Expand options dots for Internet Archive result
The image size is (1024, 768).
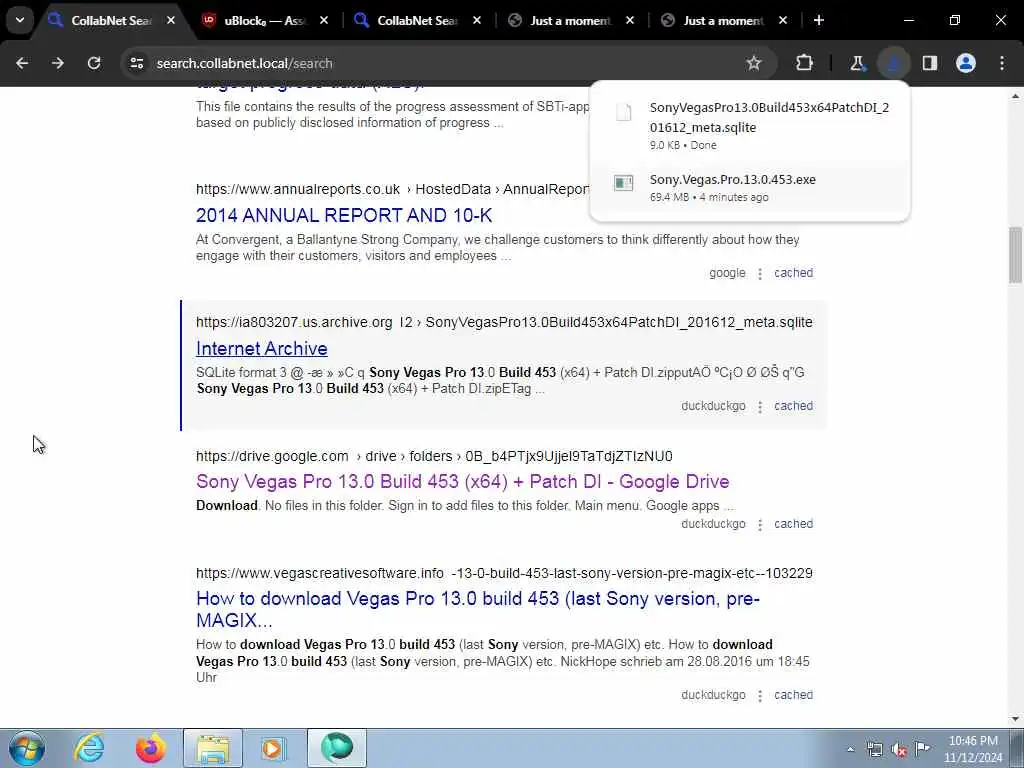tap(760, 408)
